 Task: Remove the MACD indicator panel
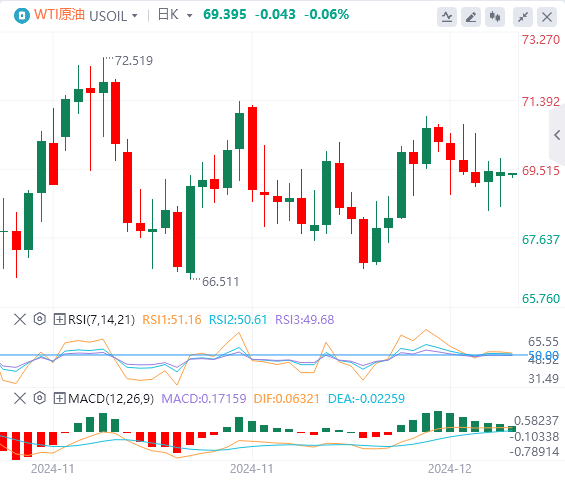[x=20, y=398]
